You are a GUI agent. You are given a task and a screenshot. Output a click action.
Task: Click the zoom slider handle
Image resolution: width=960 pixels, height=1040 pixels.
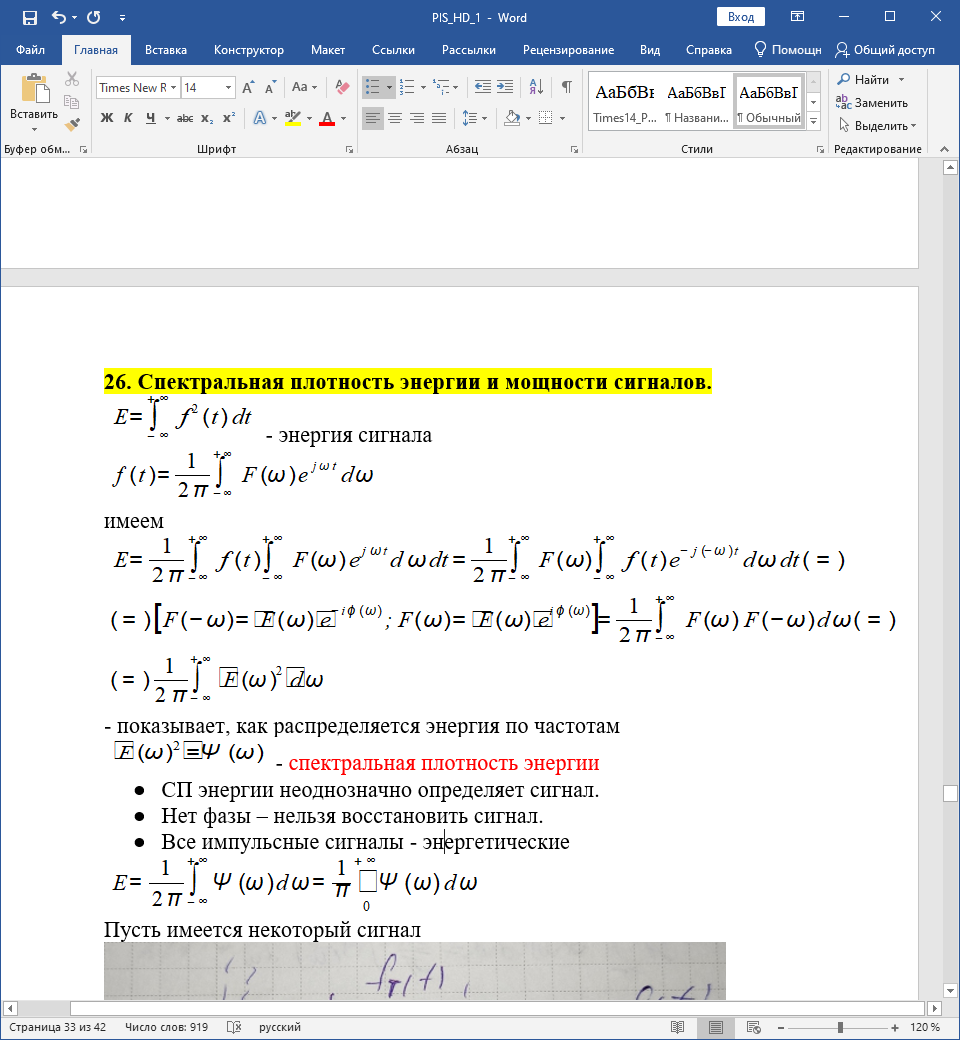point(840,1027)
